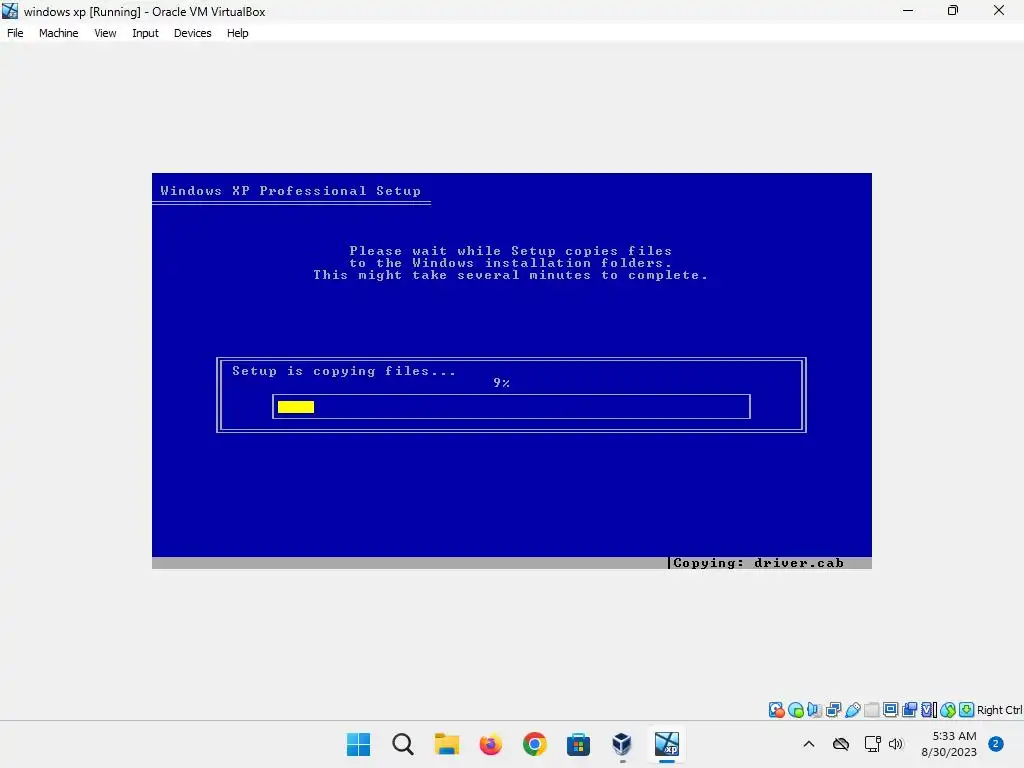Click the Right Ctrl host key label
This screenshot has height=768, width=1024.
click(x=999, y=710)
